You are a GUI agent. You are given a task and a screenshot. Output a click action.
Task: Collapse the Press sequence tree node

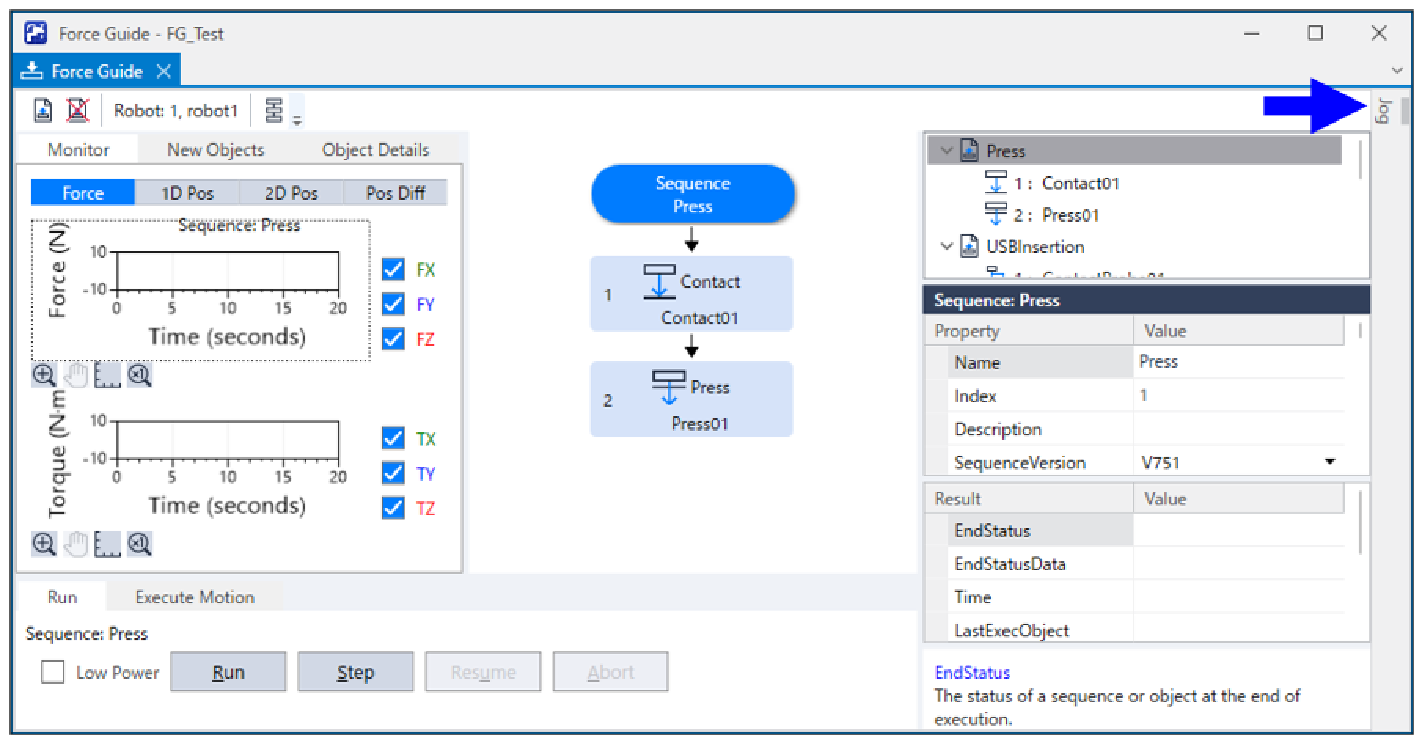(x=946, y=151)
